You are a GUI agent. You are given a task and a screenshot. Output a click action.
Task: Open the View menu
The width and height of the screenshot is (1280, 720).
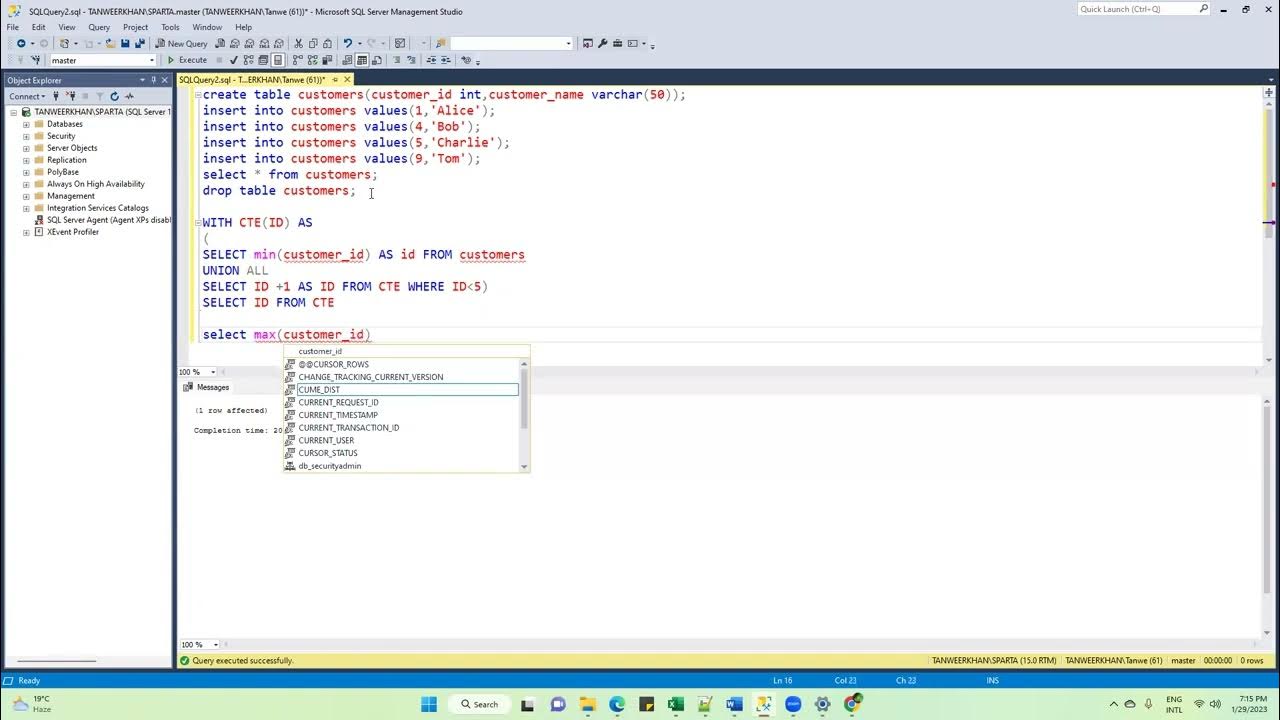(x=67, y=27)
